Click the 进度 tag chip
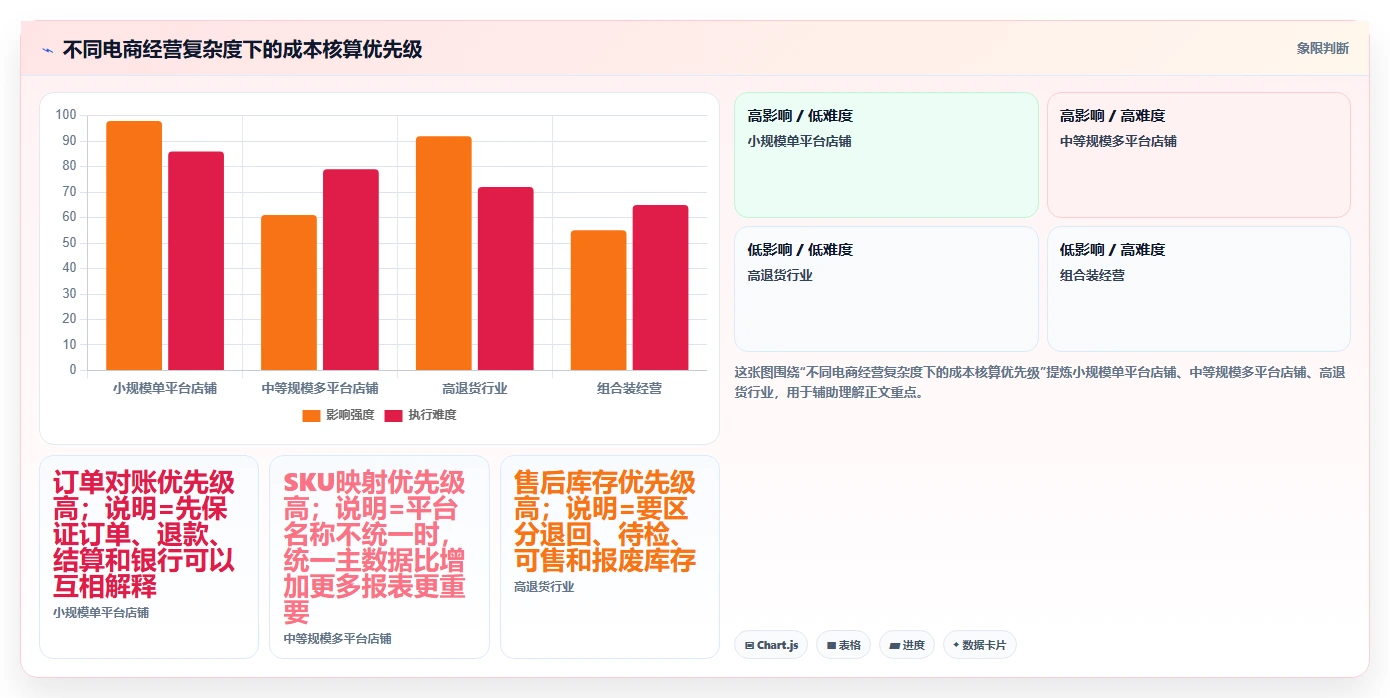The height and width of the screenshot is (698, 1390). pos(907,645)
